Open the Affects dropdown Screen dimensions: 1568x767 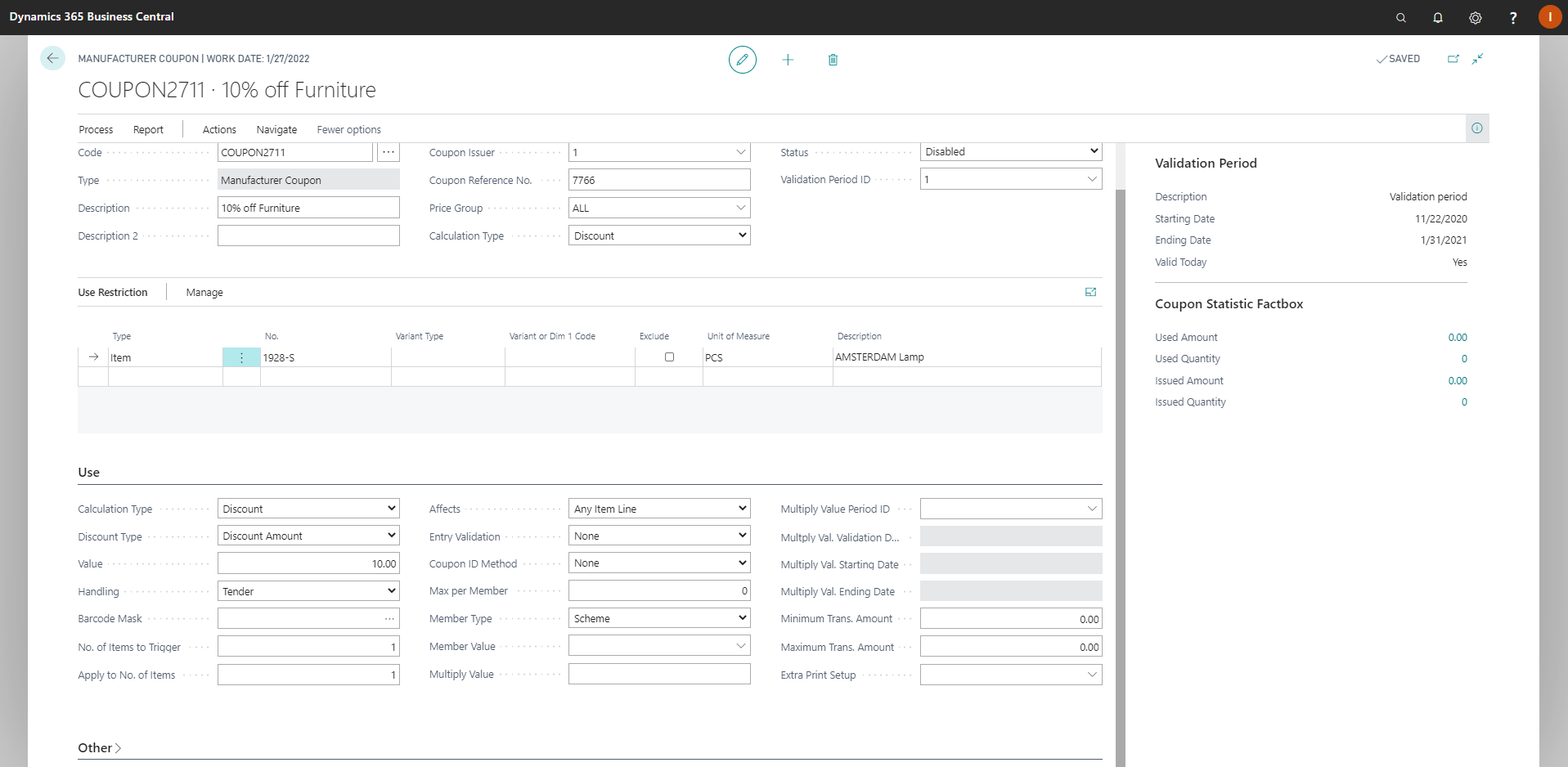tap(659, 509)
